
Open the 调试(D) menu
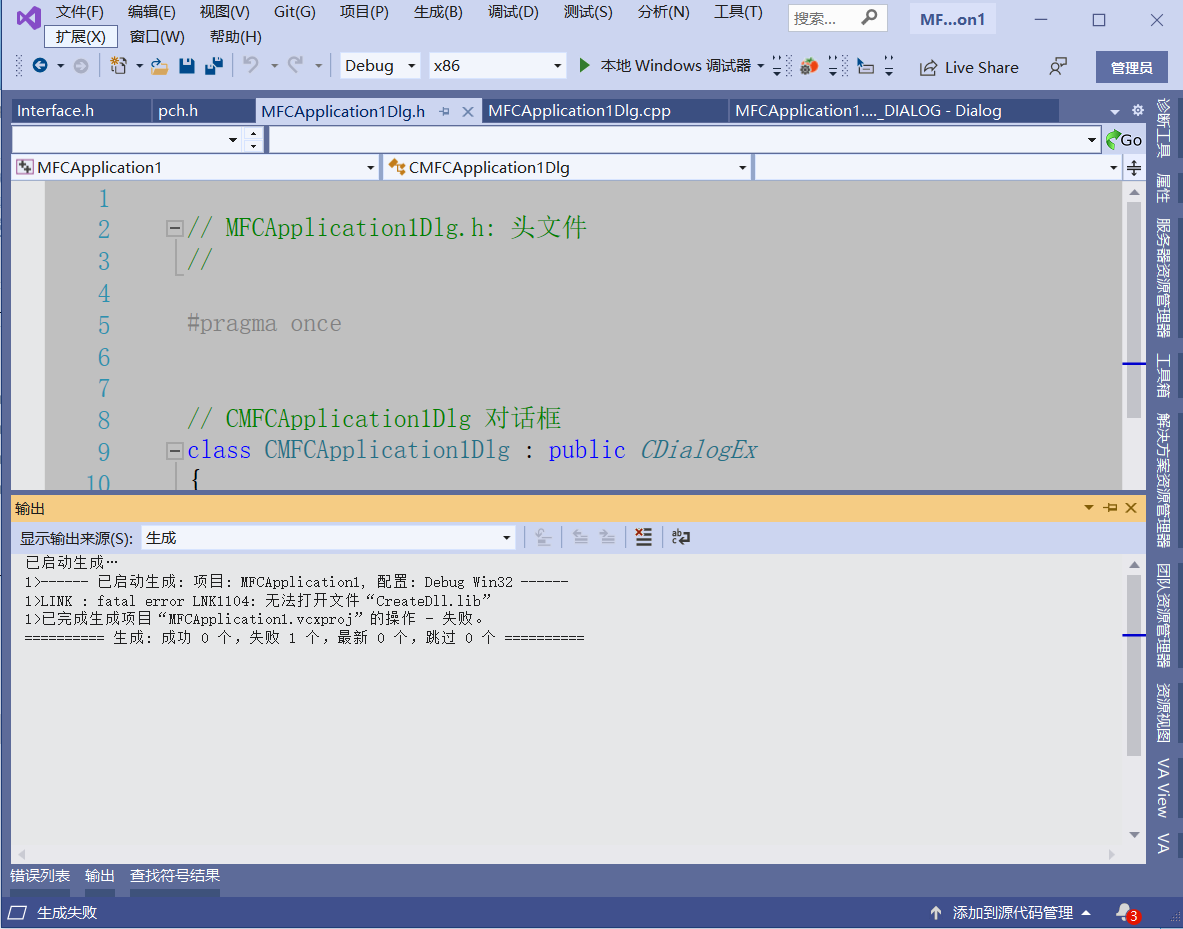[513, 12]
